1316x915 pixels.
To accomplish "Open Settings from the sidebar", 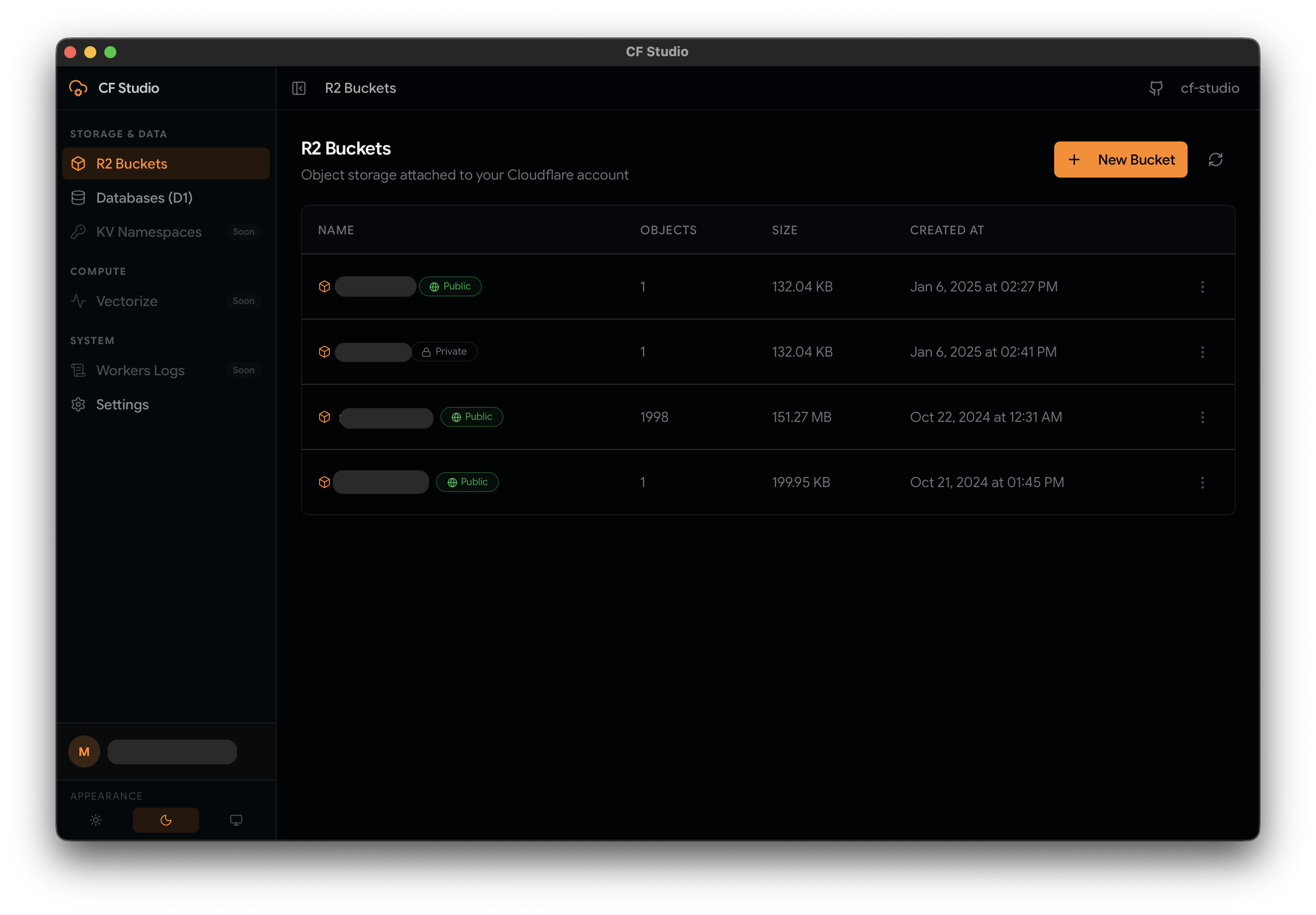I will point(121,405).
